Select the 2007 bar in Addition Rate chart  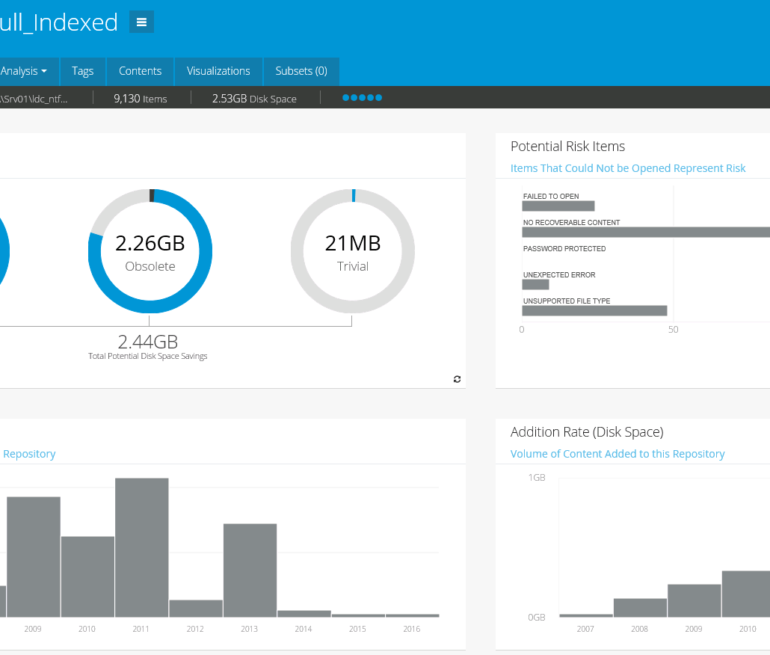pos(586,615)
